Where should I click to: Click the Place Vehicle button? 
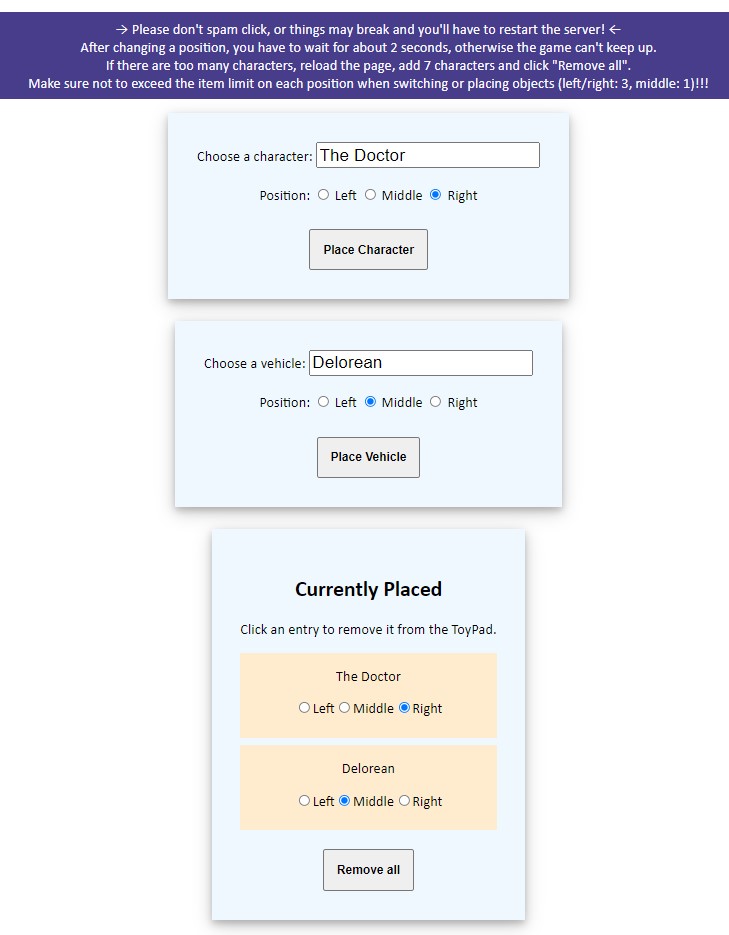point(368,457)
